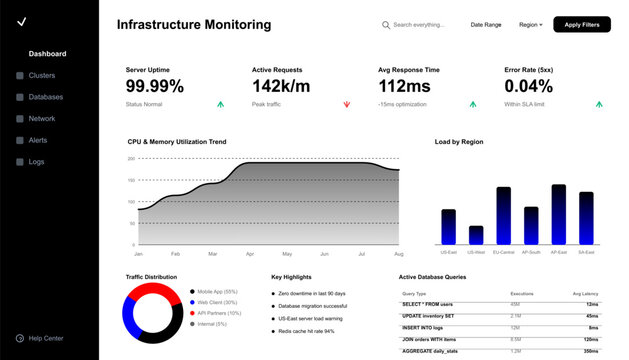Click Web Client blue legend dot
The width and height of the screenshot is (629, 360).
192,303
